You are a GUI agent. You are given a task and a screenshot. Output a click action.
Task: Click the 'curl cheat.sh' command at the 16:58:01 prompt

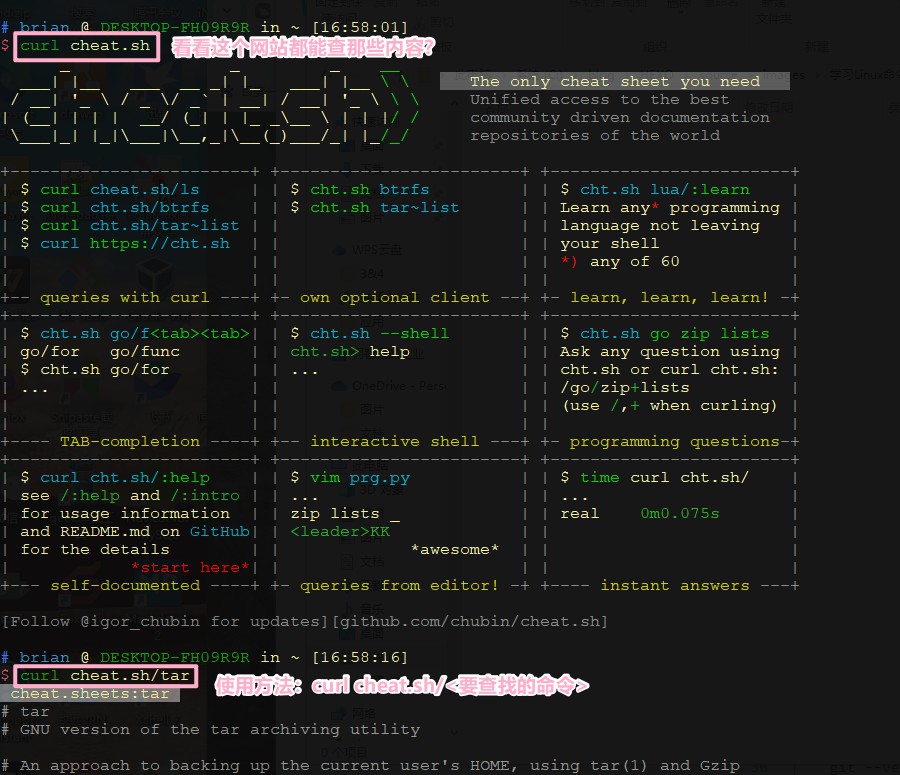click(x=85, y=45)
